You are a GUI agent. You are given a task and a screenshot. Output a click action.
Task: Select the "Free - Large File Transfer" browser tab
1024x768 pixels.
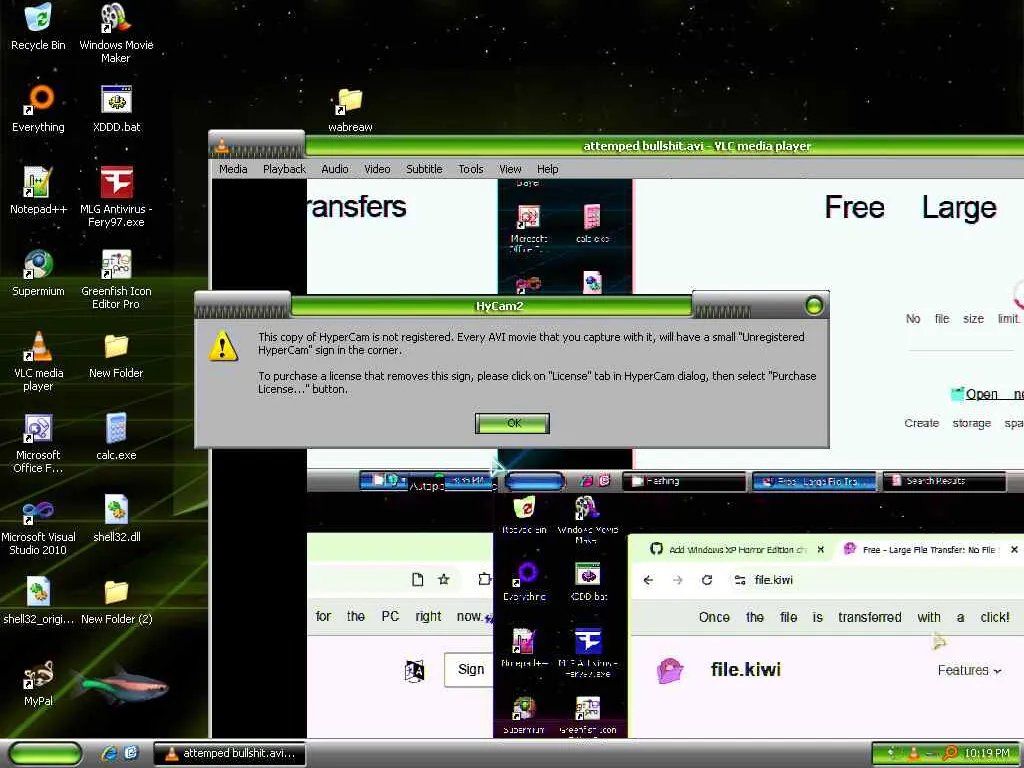(x=927, y=550)
